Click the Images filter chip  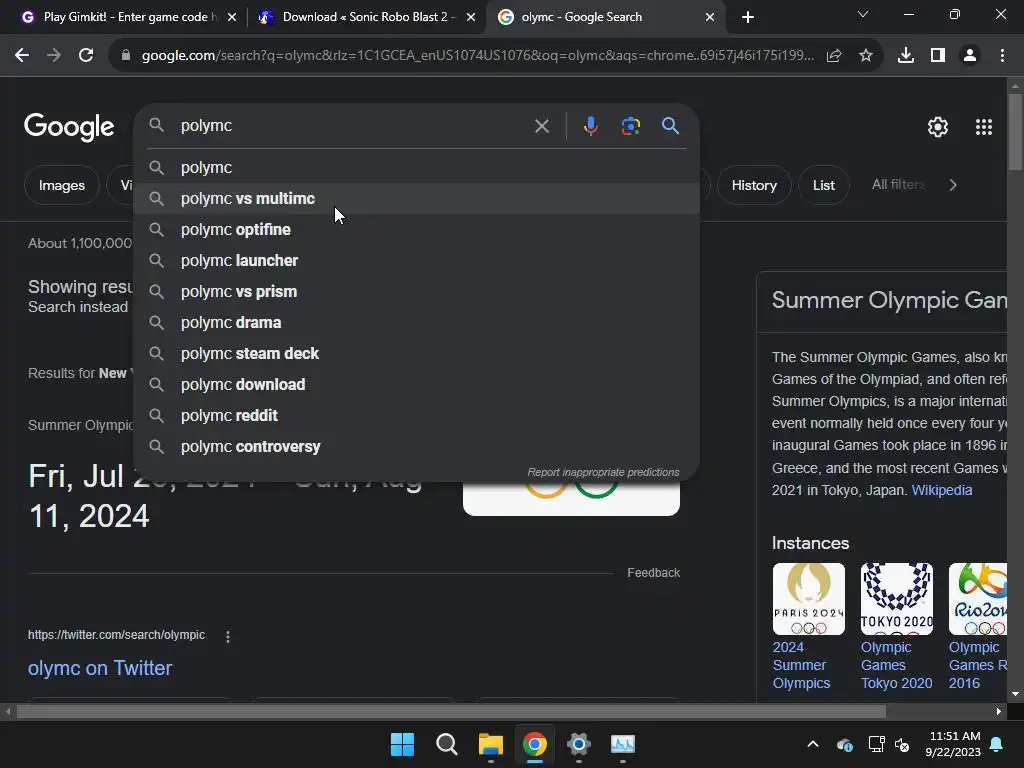coord(61,185)
